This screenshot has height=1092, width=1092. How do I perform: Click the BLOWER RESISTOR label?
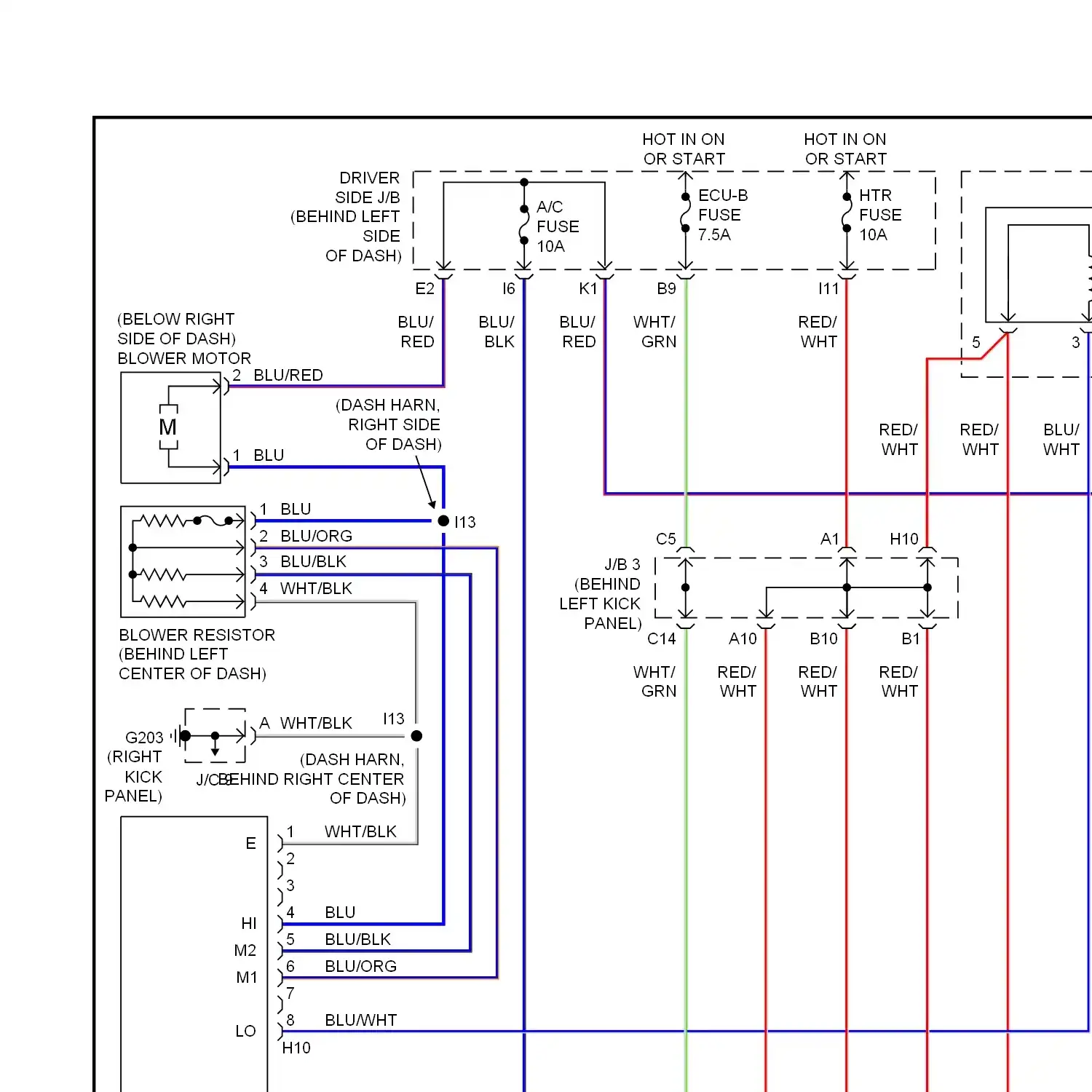(x=197, y=635)
